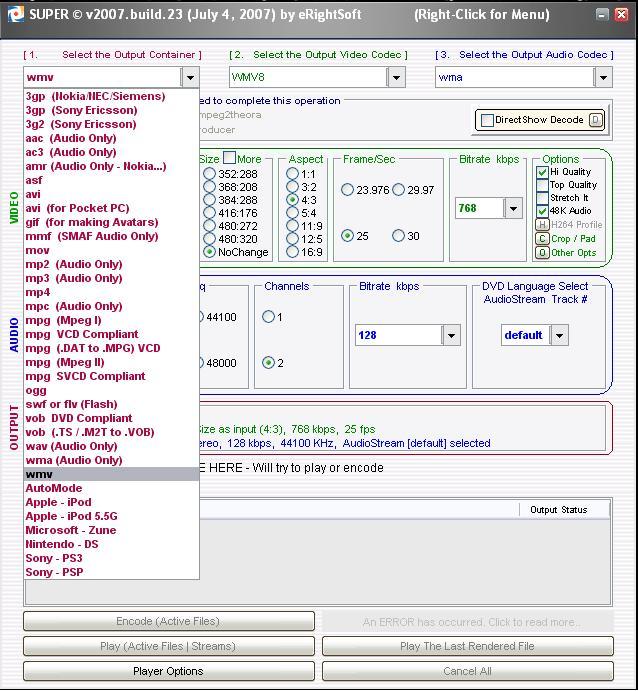
Task: Set frame rate to 29.97
Action: [x=398, y=190]
